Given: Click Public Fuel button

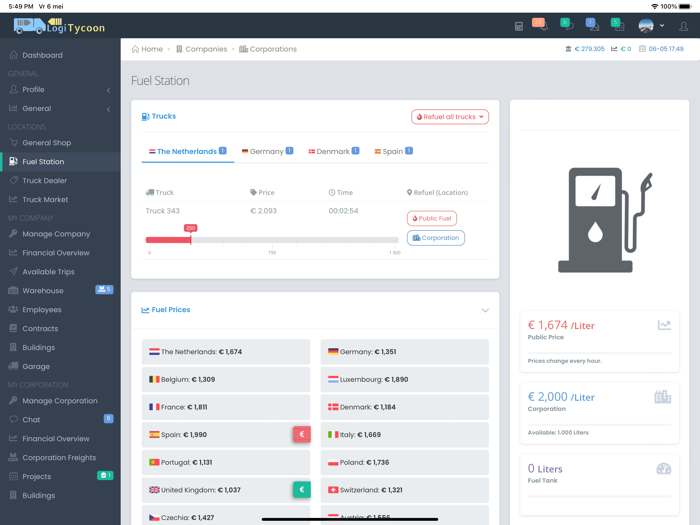Looking at the screenshot, I should click(x=432, y=218).
